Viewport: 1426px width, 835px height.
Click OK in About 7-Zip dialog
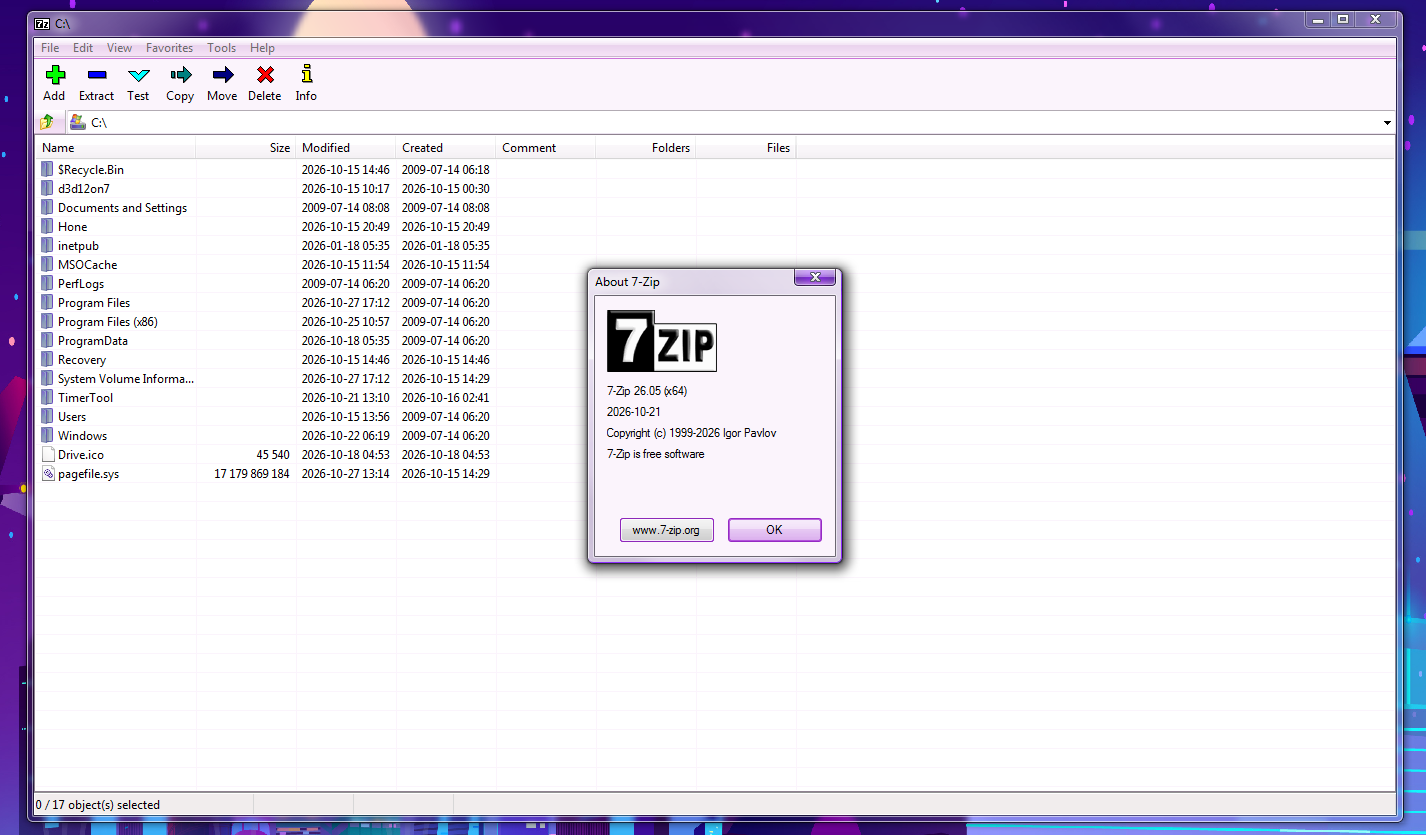(x=774, y=530)
